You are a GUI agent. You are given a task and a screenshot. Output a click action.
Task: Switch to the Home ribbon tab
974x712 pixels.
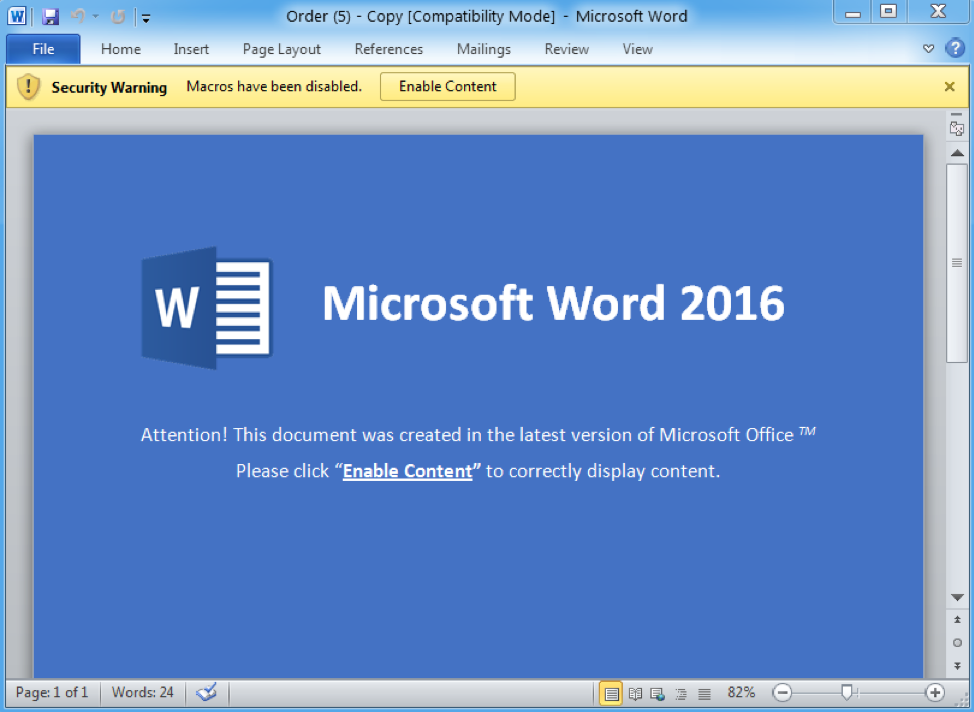tap(121, 49)
